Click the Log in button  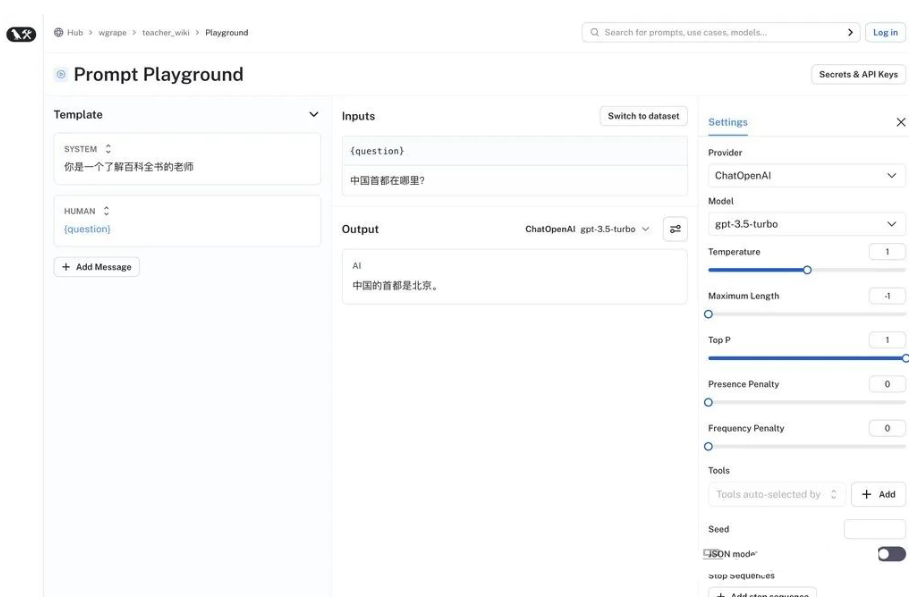[885, 32]
